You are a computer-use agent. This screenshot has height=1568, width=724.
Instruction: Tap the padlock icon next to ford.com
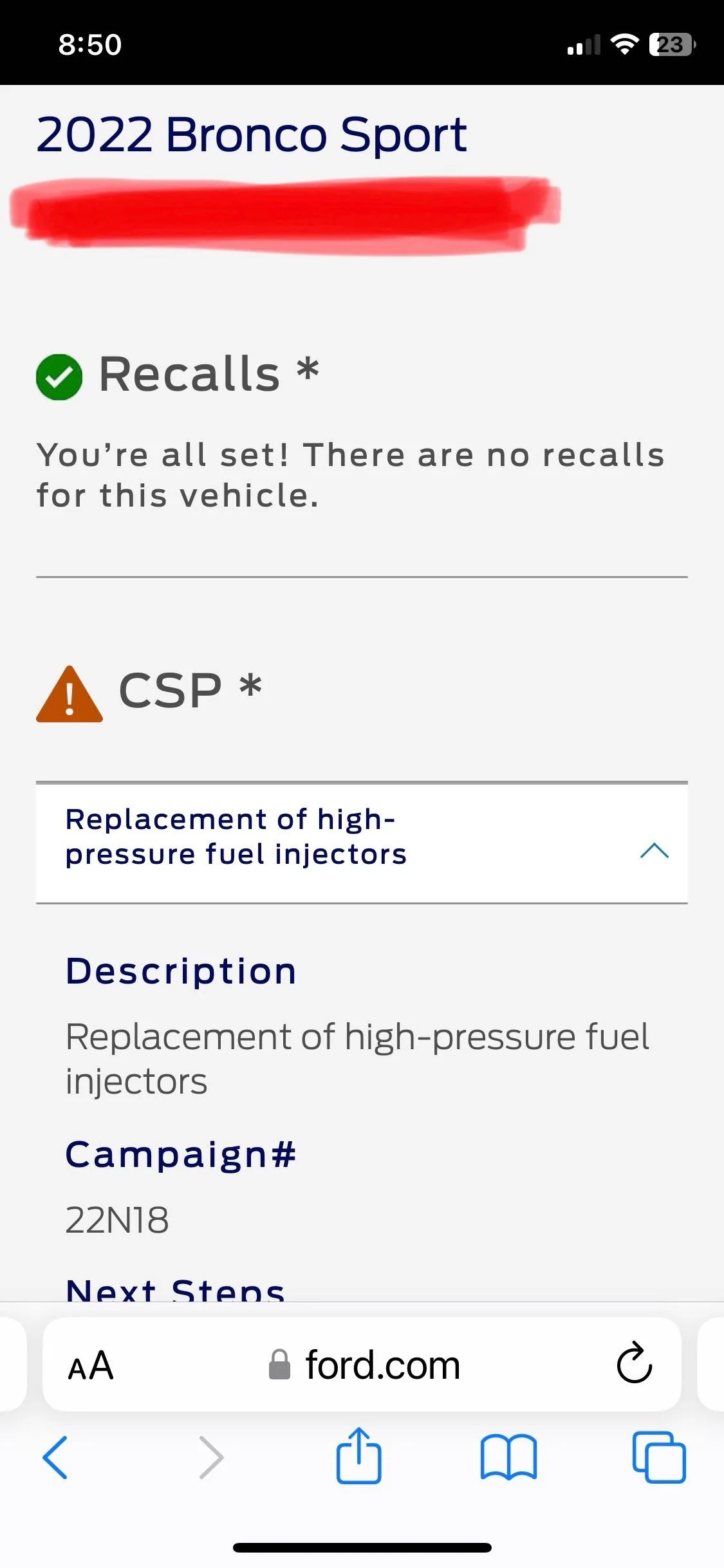(279, 1363)
